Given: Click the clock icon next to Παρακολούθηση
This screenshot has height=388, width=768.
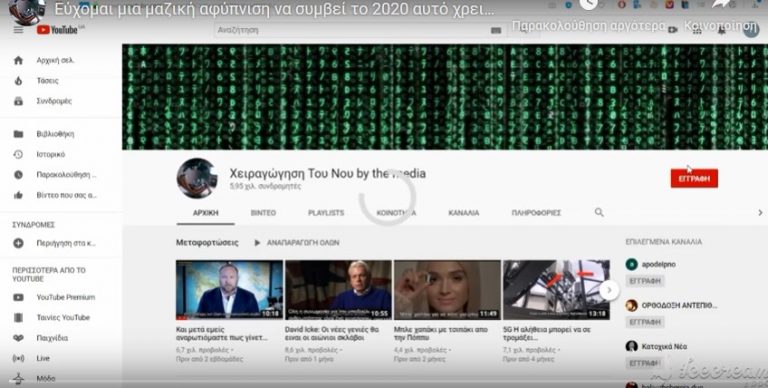Looking at the screenshot, I should [18, 175].
